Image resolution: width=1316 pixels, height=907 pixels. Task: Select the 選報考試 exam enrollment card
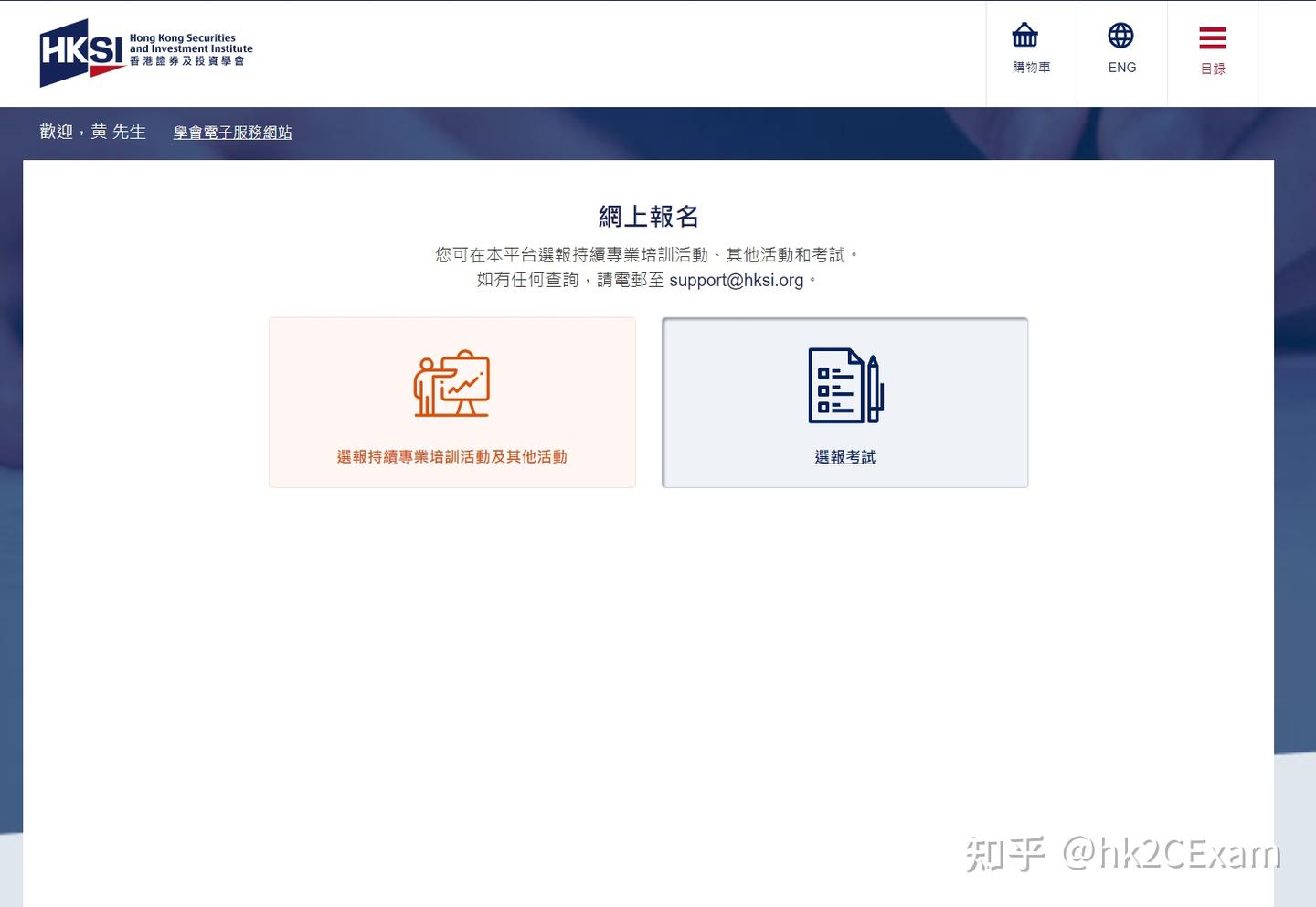(844, 402)
